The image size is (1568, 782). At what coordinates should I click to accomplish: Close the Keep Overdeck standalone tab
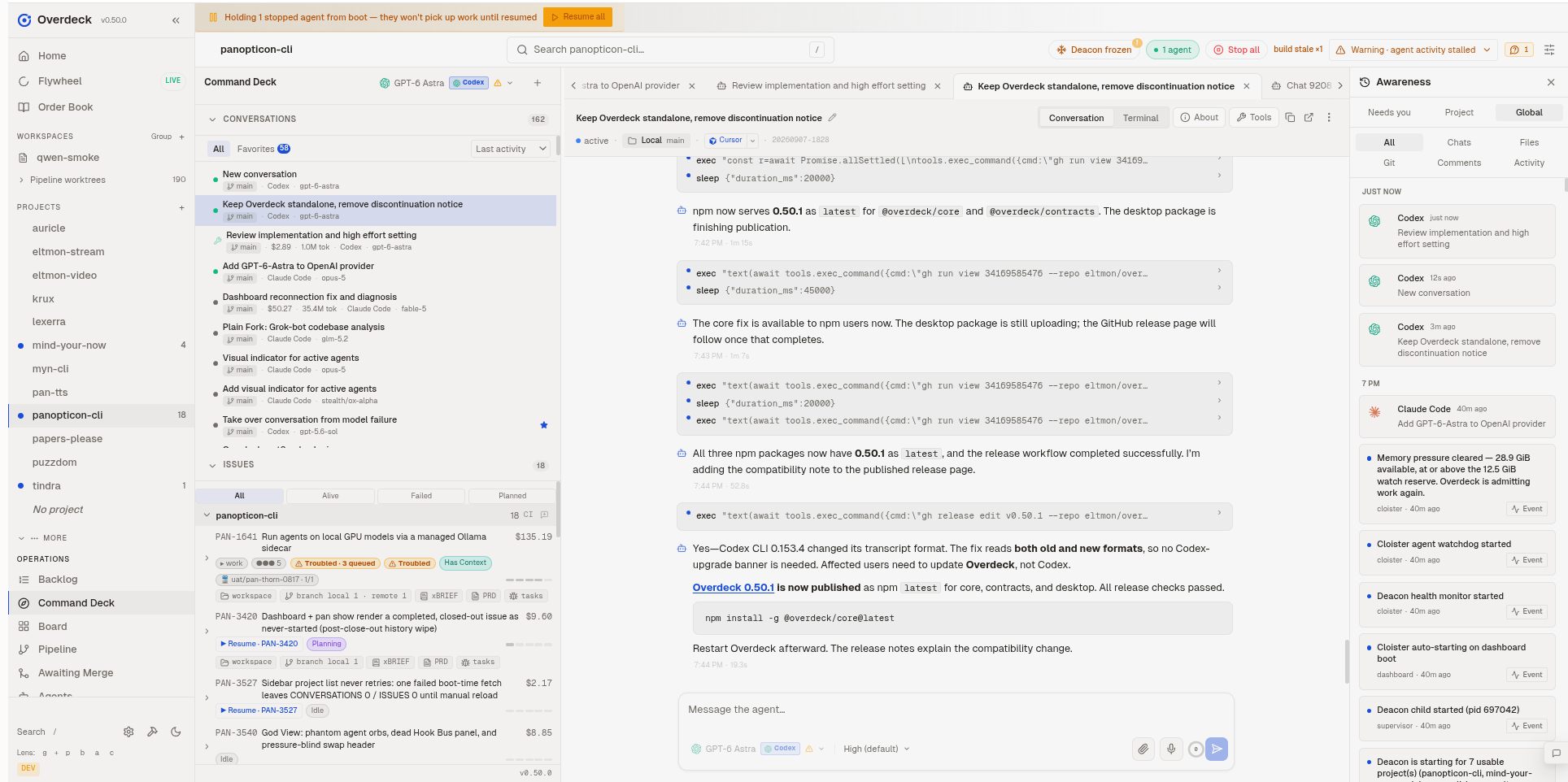tap(1247, 86)
